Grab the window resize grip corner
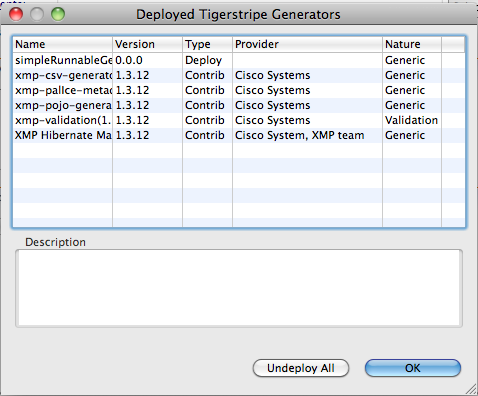This screenshot has height=396, width=478. click(x=471, y=389)
